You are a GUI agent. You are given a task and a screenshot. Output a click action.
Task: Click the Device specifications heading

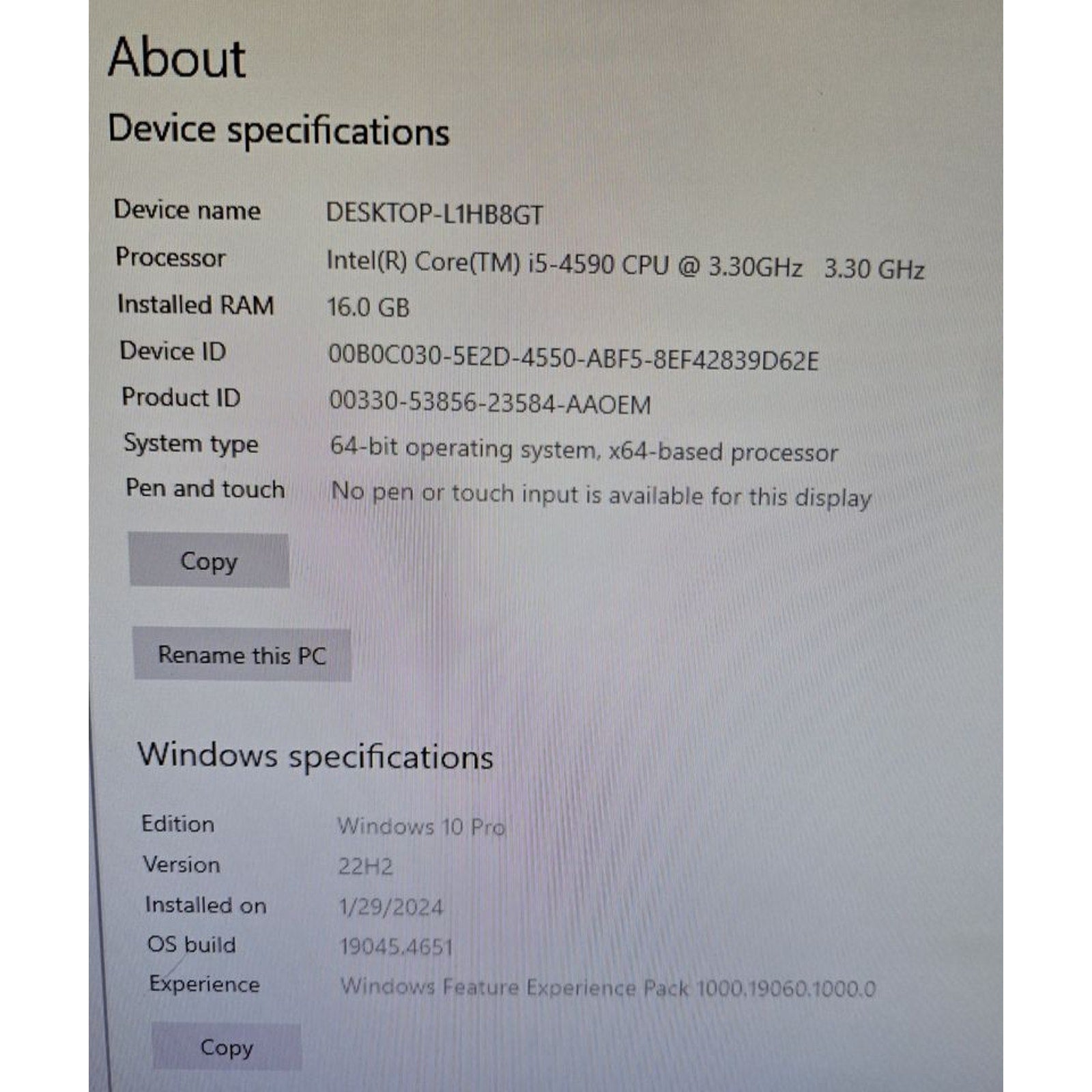(279, 130)
